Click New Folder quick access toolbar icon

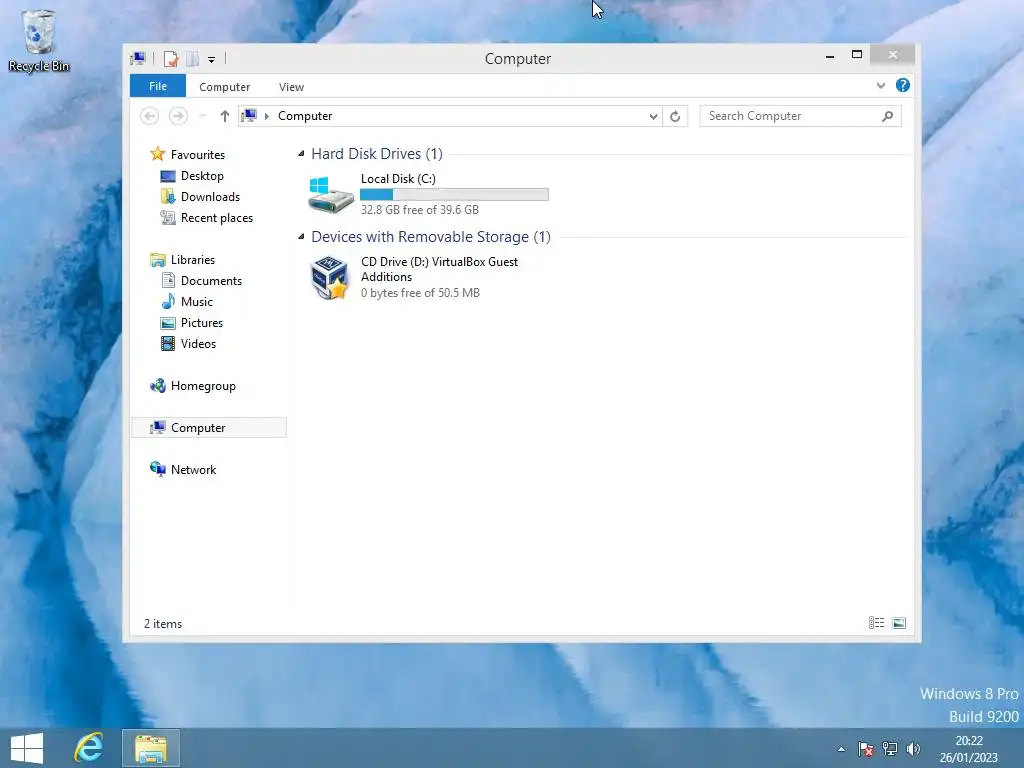192,59
